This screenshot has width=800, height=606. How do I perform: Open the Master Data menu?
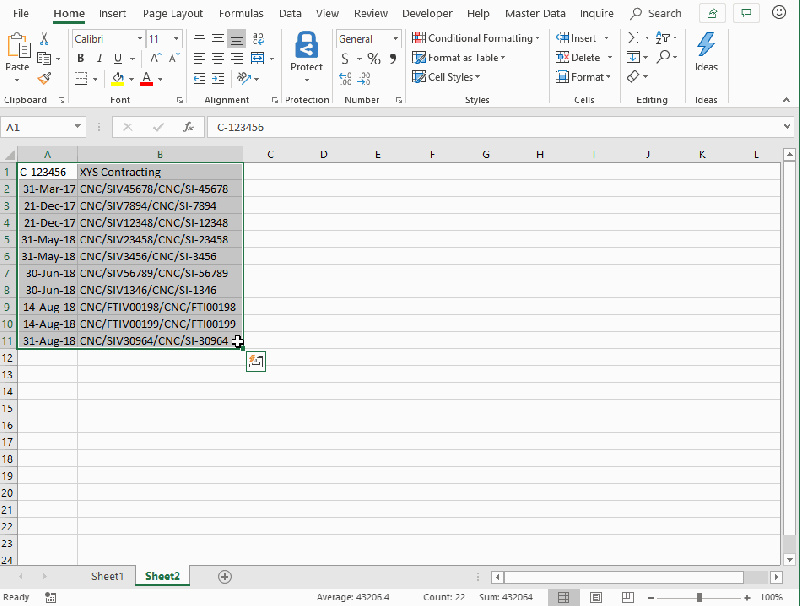(534, 13)
